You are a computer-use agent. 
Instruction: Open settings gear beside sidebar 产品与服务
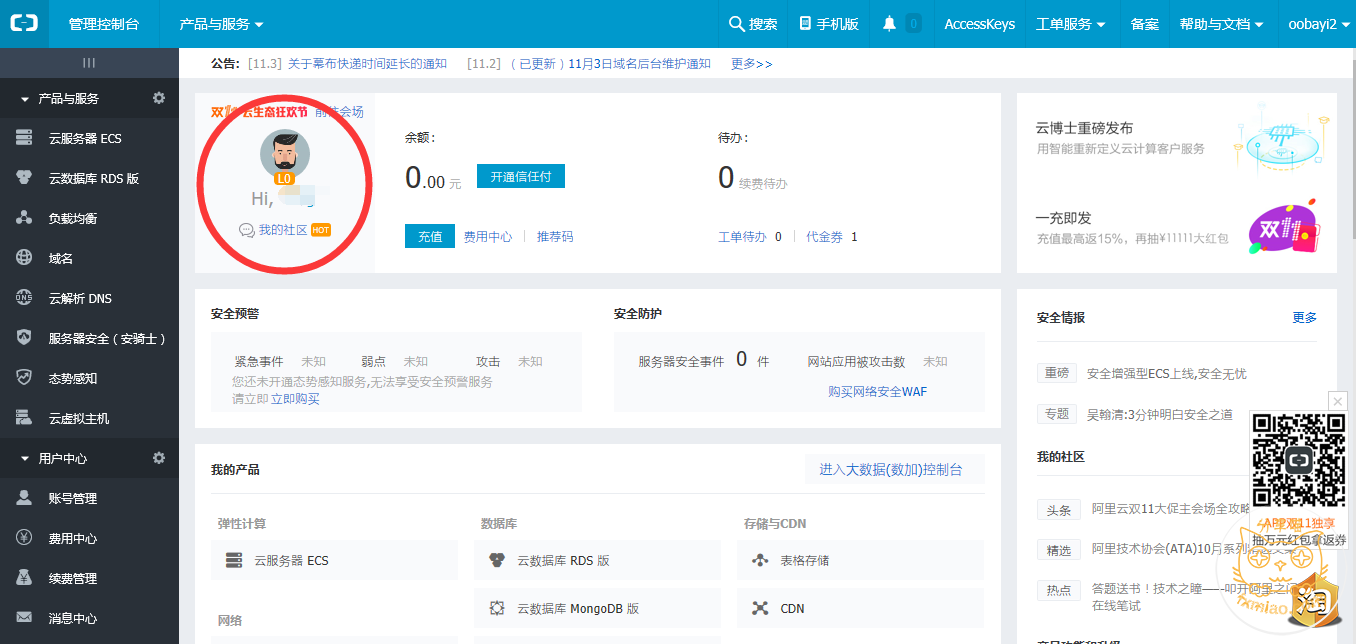(158, 98)
